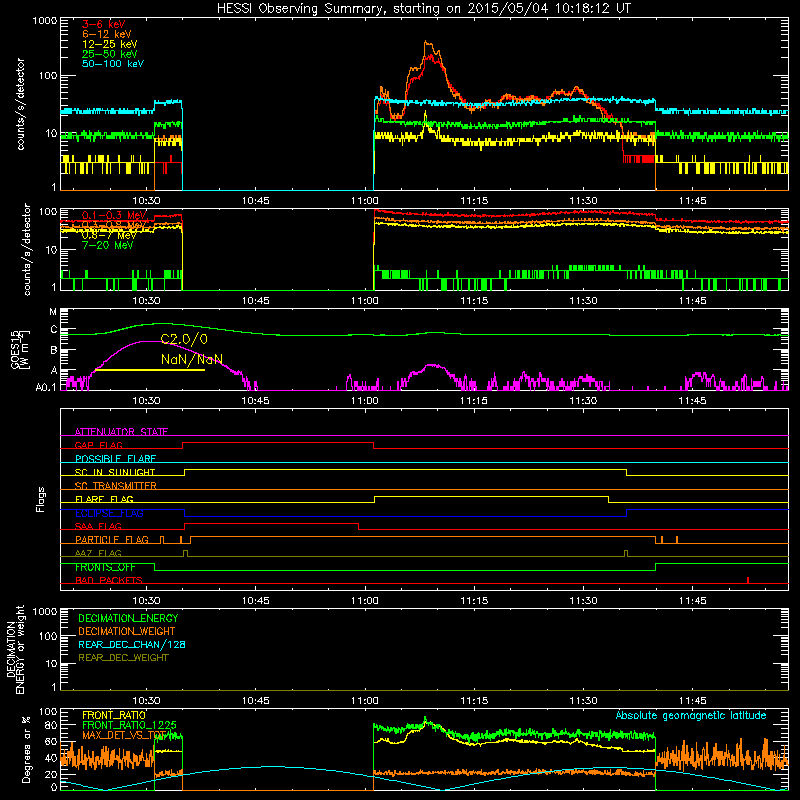Screen dimensions: 800x800
Task: Click the FRONTS_OFF flag label
Action: 105,567
